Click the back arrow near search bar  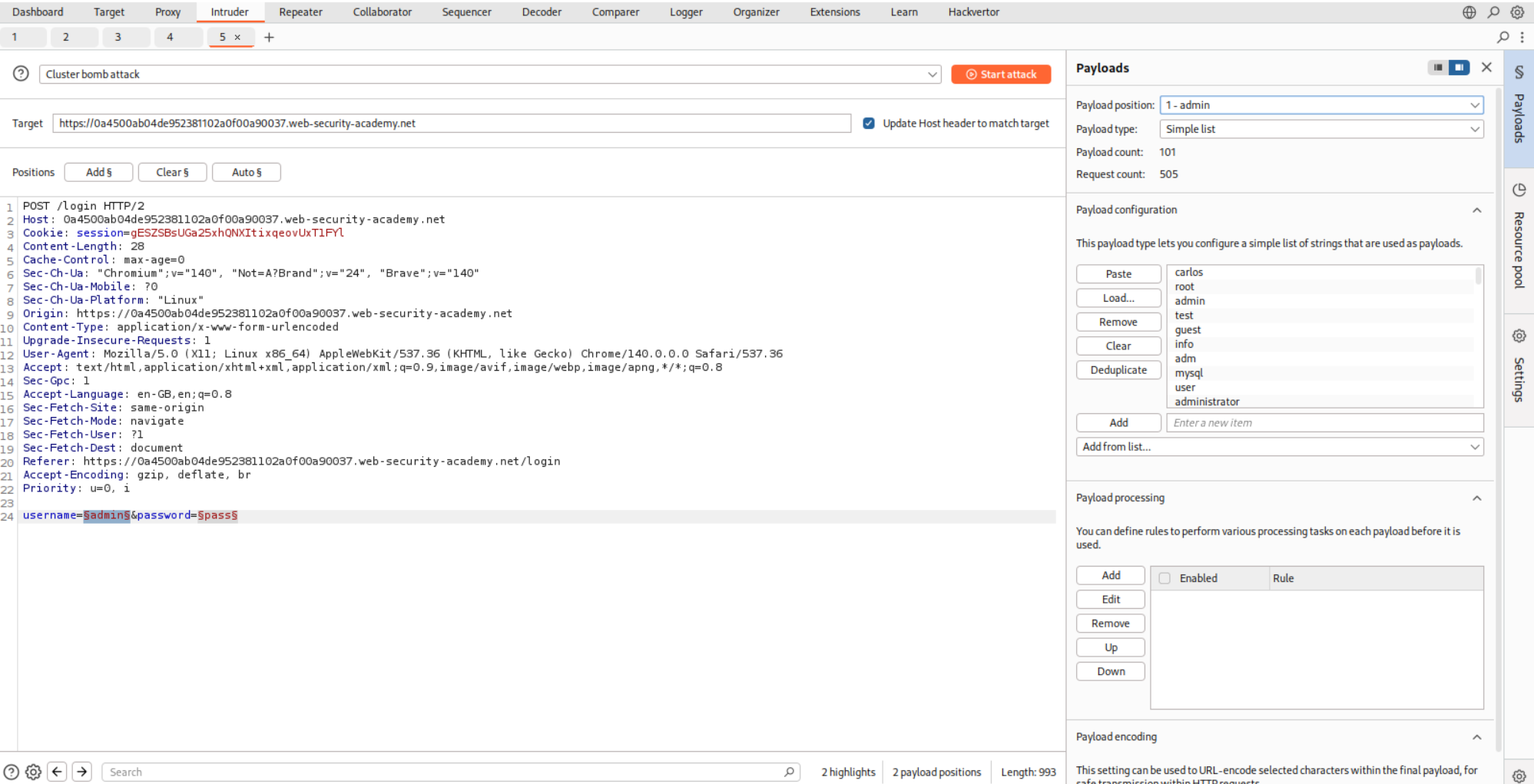[58, 772]
